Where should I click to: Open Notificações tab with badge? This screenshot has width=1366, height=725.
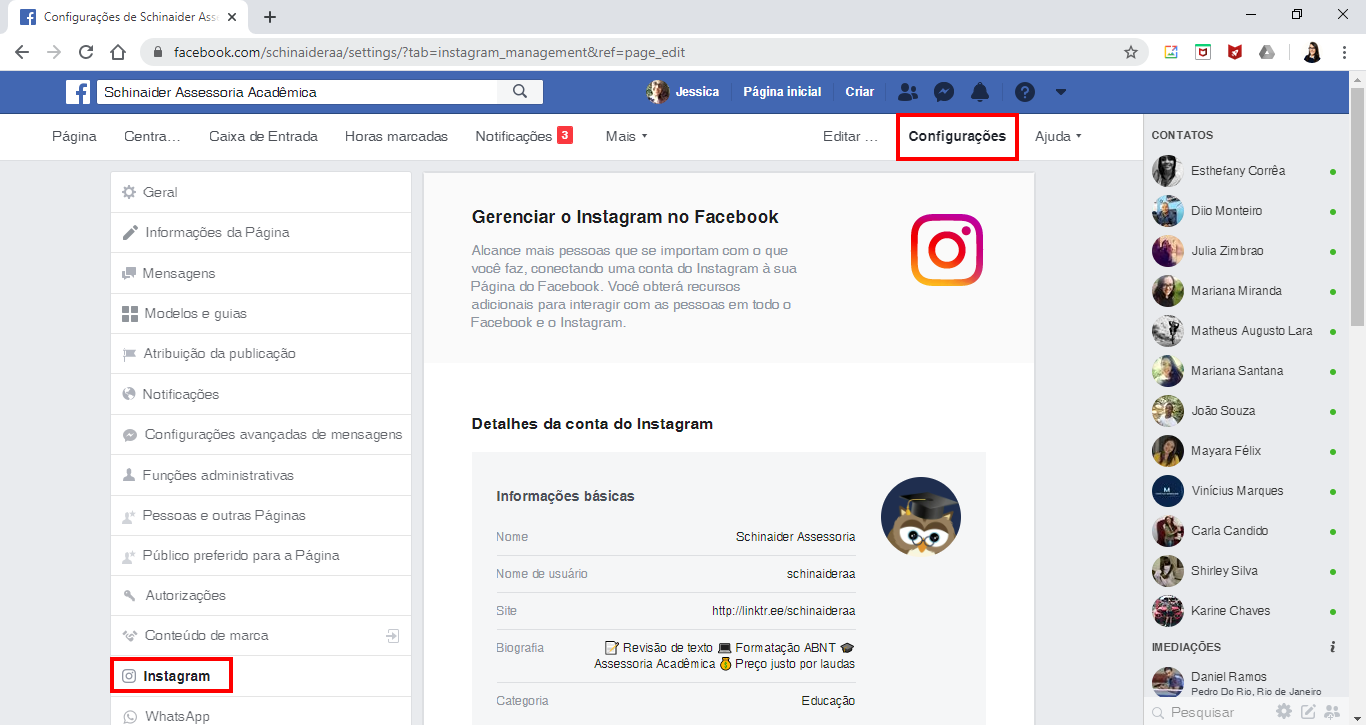524,136
